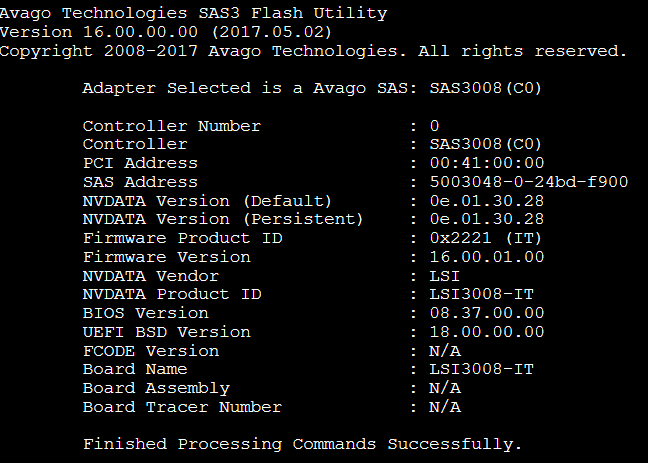Click the Controller Number label

[x=171, y=126]
